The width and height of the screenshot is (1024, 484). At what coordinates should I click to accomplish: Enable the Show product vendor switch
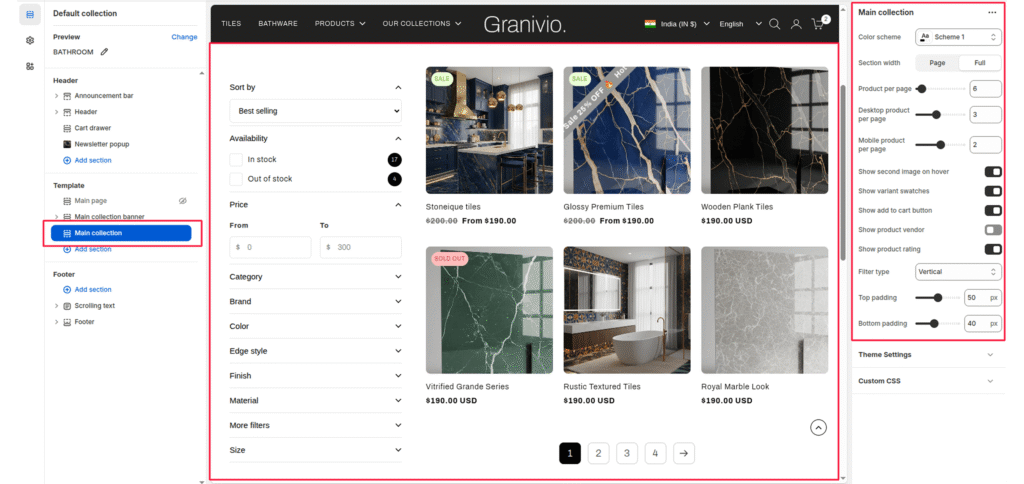[992, 230]
